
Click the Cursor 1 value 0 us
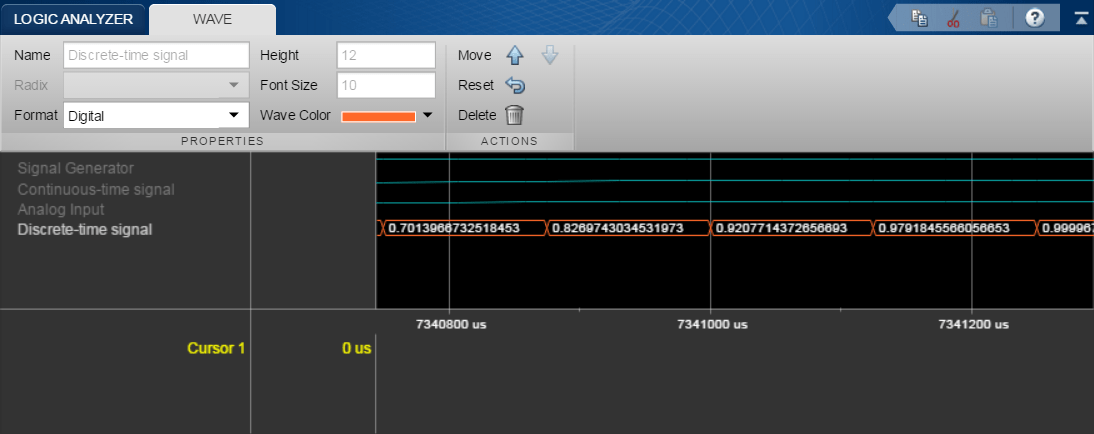click(x=357, y=347)
